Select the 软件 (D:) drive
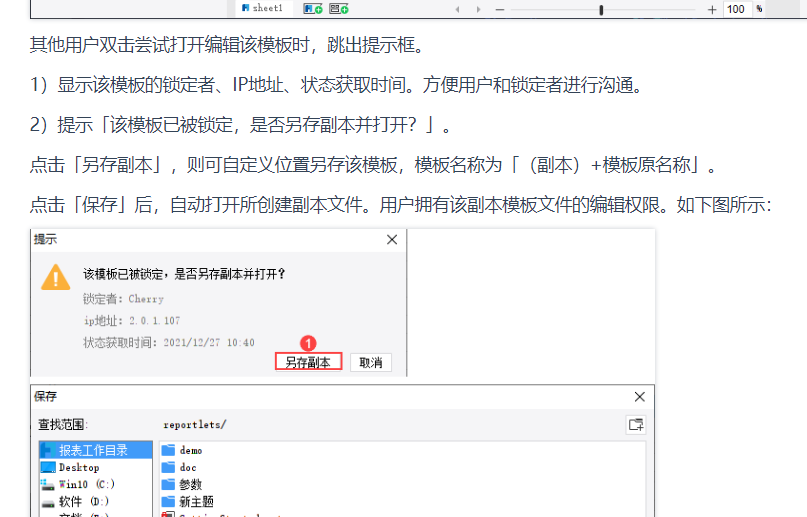Screen dimensions: 807x517 (96, 501)
